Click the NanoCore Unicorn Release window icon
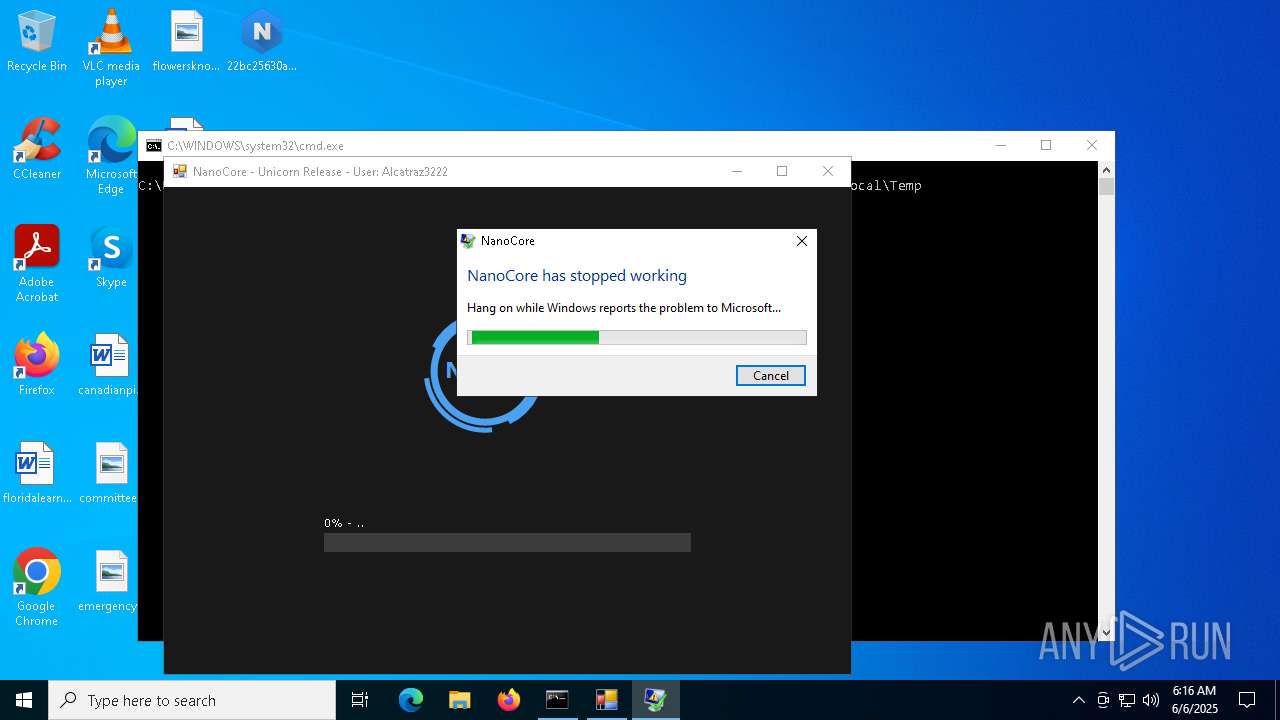This screenshot has width=1280, height=720. click(x=180, y=172)
